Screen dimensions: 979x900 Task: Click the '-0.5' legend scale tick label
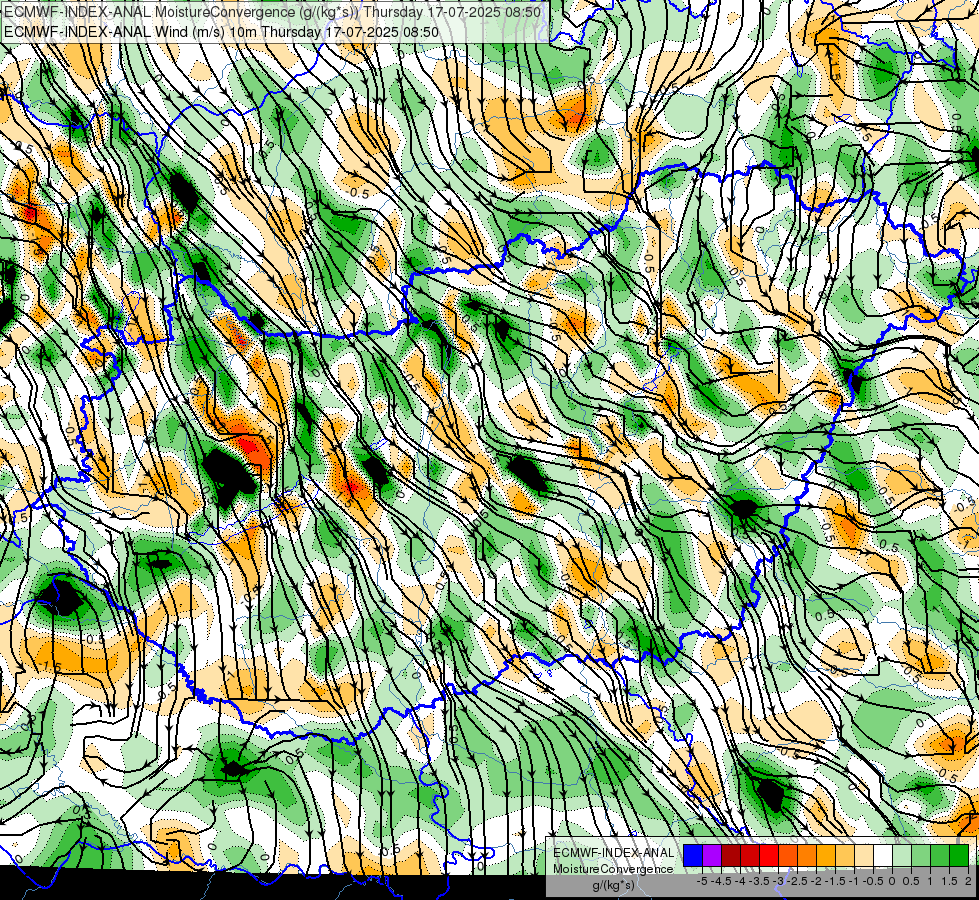pos(873,881)
